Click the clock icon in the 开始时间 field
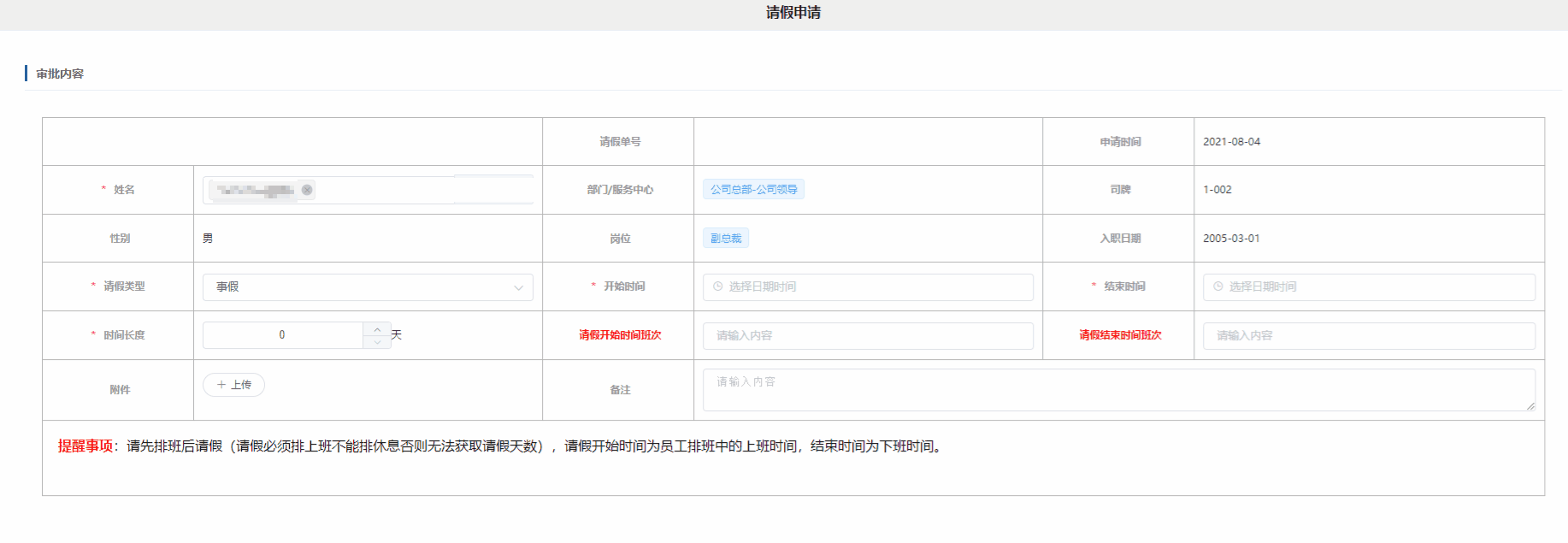 718,286
